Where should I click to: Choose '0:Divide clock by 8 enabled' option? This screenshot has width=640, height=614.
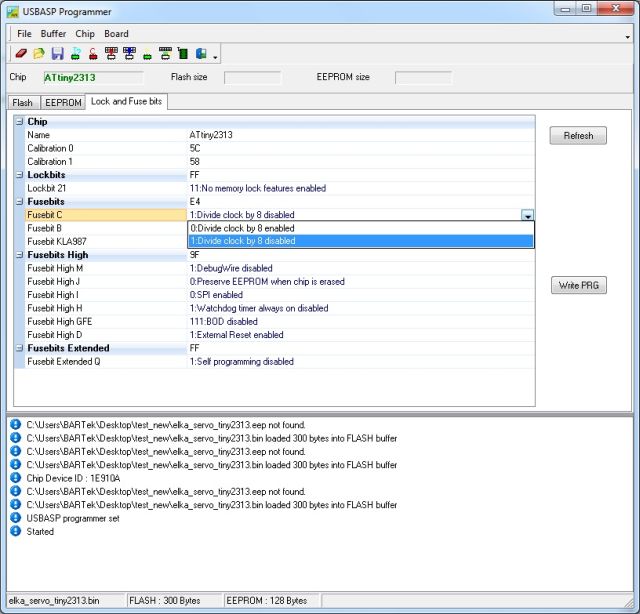pos(361,228)
